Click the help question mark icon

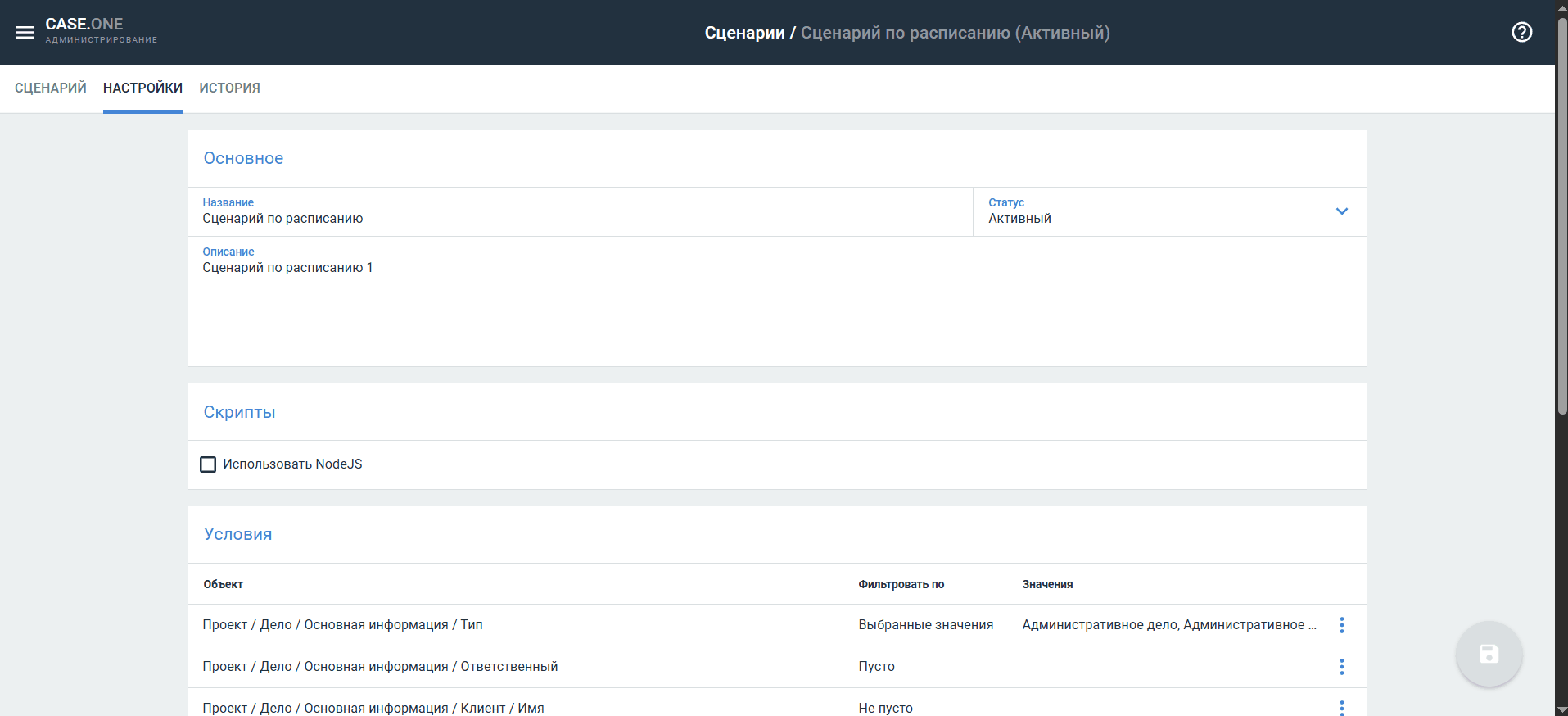pos(1521,33)
